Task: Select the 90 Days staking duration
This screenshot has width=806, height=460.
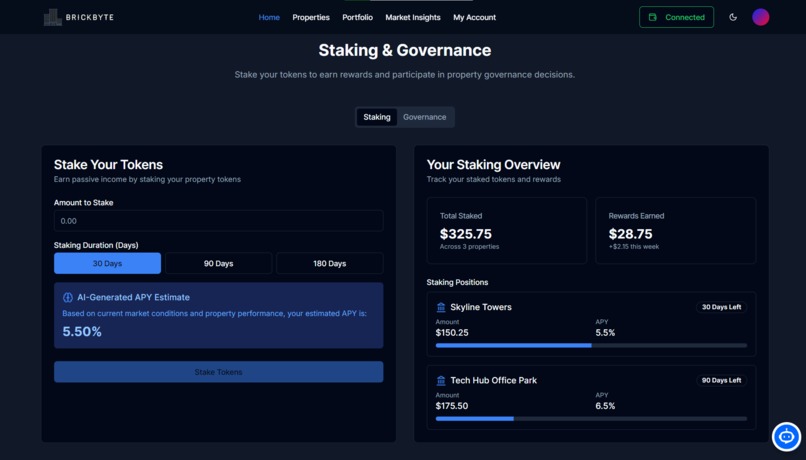Action: point(218,263)
